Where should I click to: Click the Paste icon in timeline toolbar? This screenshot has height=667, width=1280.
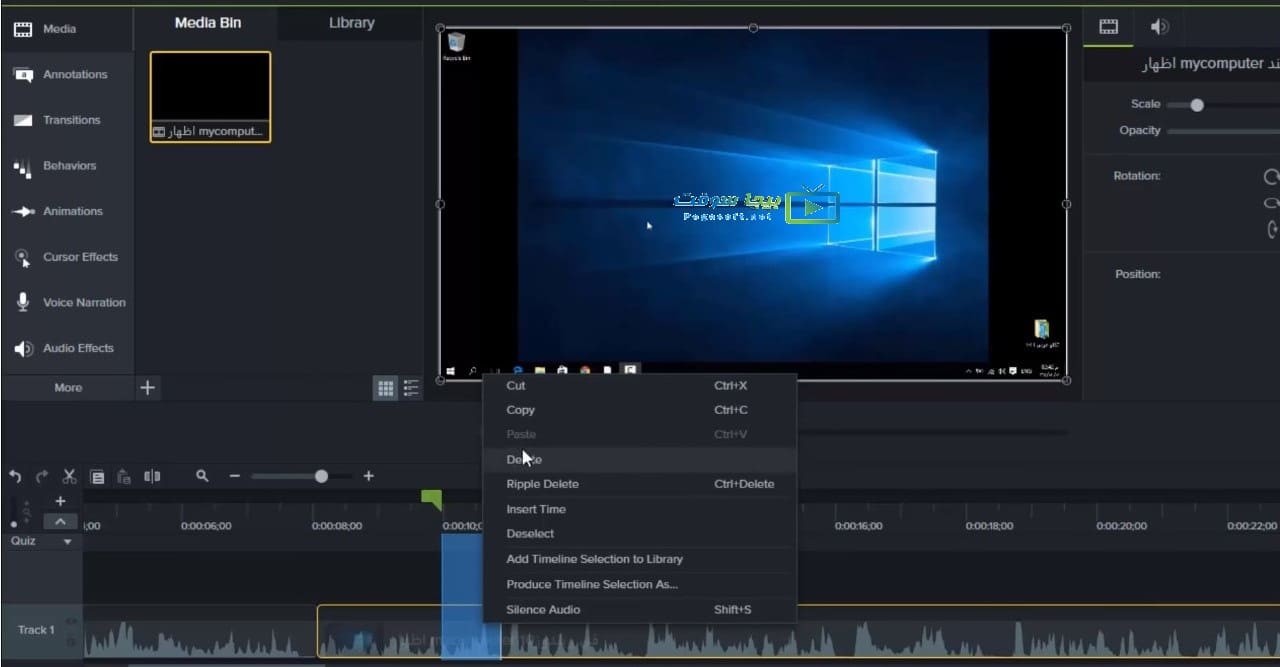(124, 477)
